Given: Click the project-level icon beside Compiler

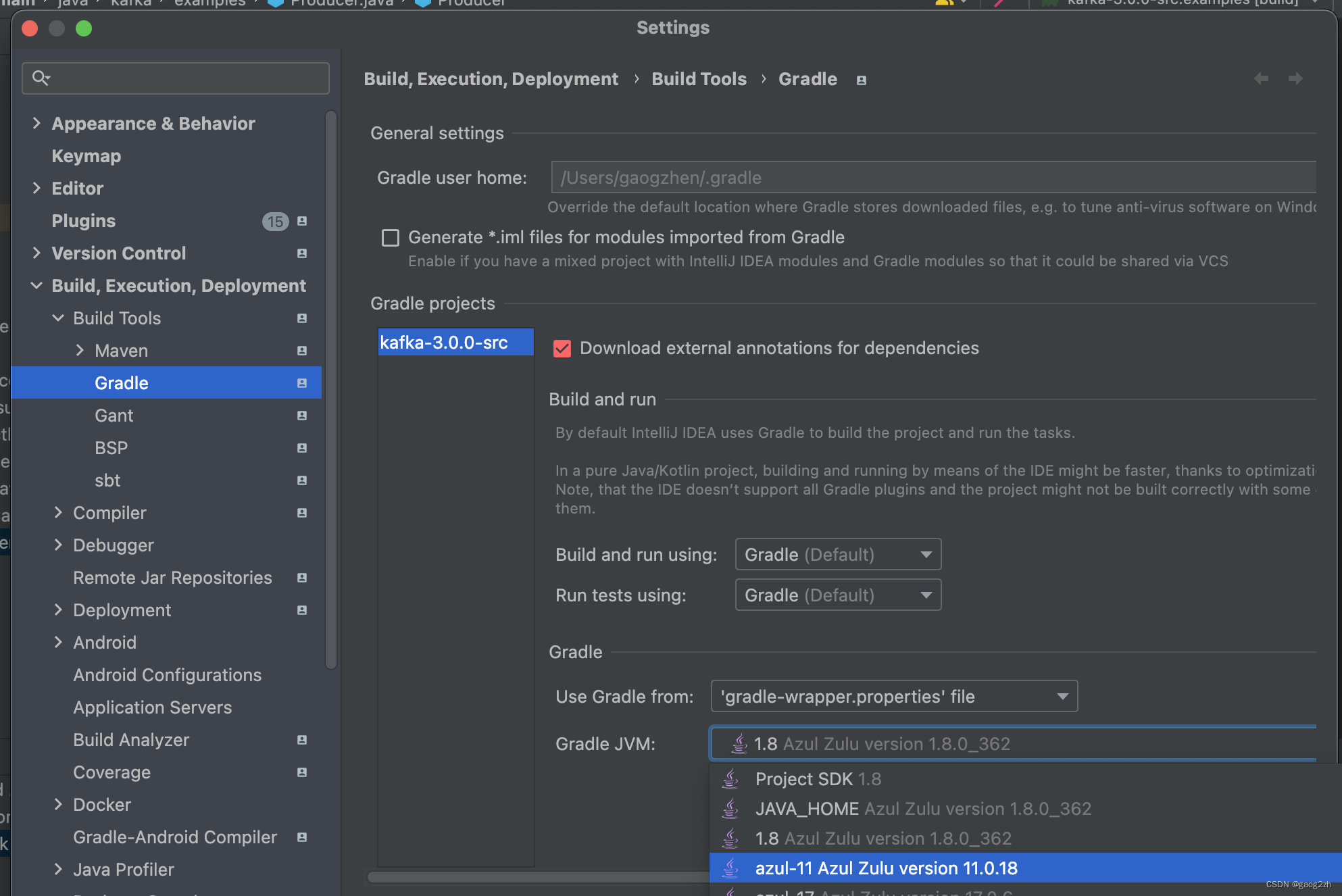Looking at the screenshot, I should coord(302,513).
